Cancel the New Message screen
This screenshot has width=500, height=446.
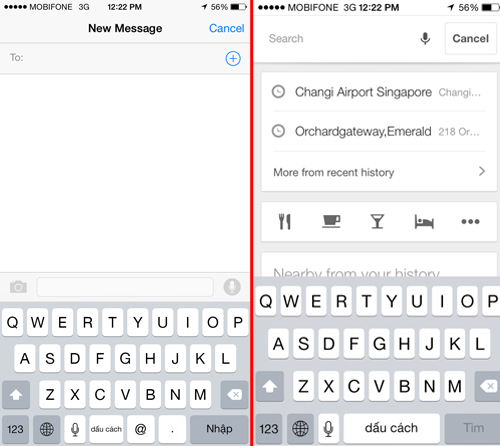[226, 28]
